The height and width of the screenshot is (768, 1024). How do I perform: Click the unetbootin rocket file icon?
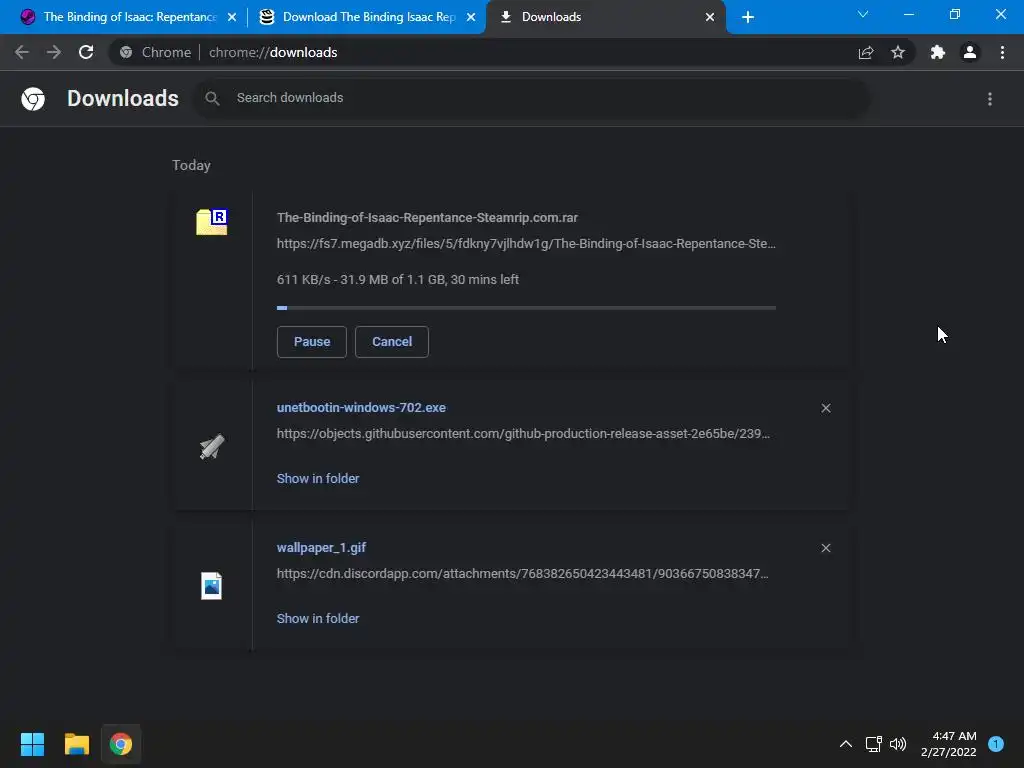pos(212,447)
